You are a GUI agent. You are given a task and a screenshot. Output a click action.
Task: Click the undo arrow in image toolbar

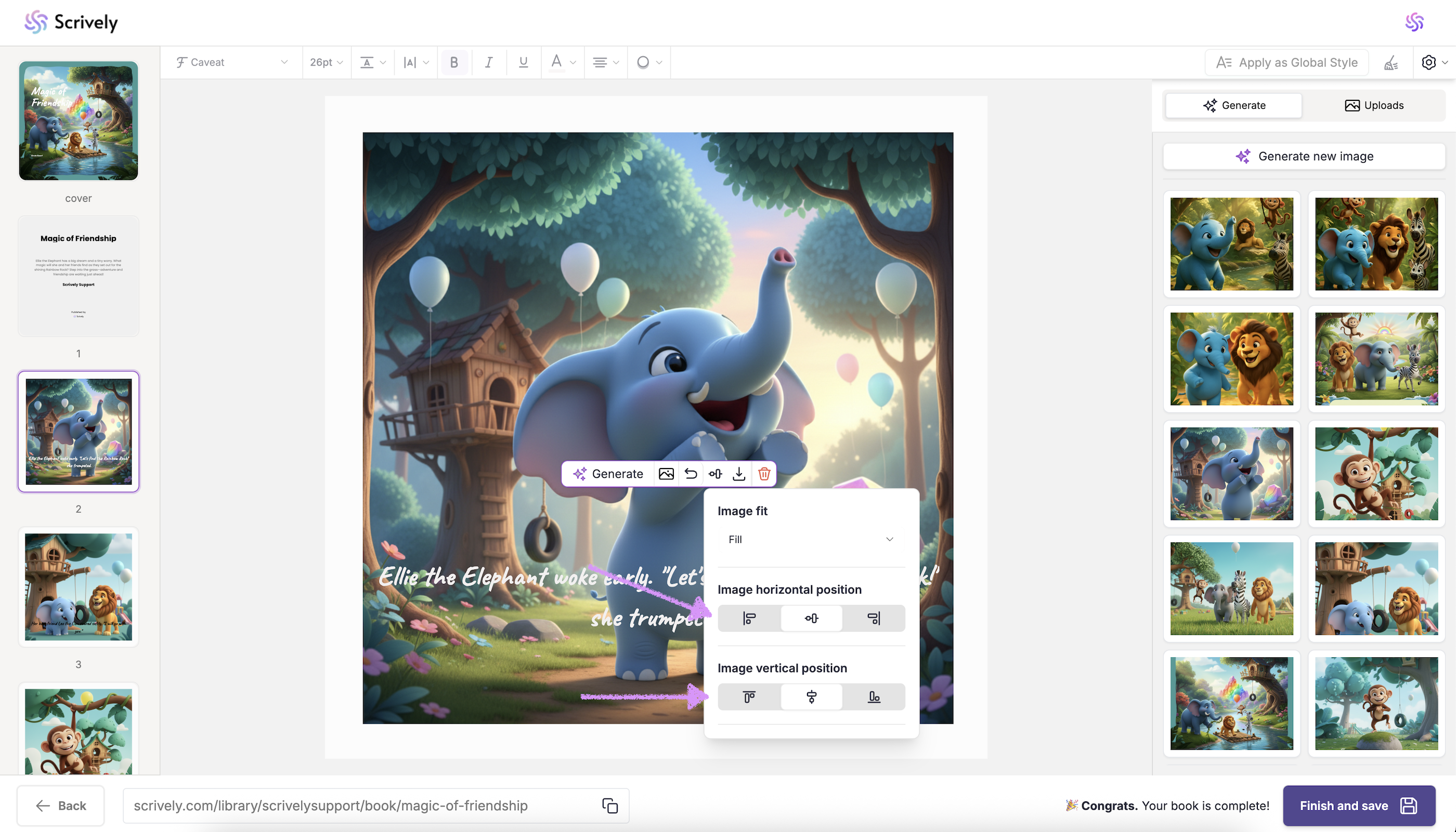click(690, 474)
